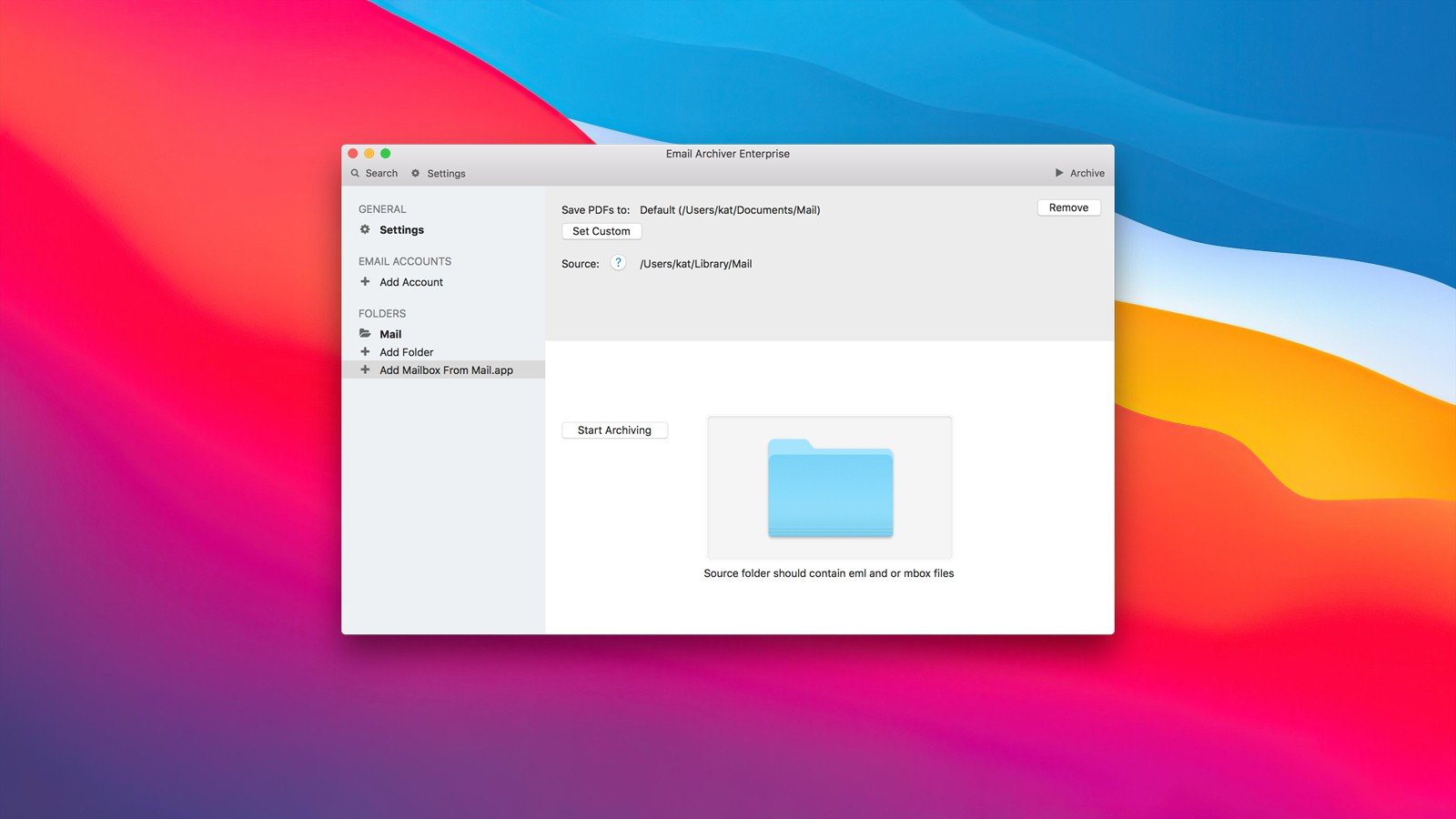Viewport: 1456px width, 819px height.
Task: Select the Mail folder in sidebar
Action: pyautogui.click(x=390, y=334)
